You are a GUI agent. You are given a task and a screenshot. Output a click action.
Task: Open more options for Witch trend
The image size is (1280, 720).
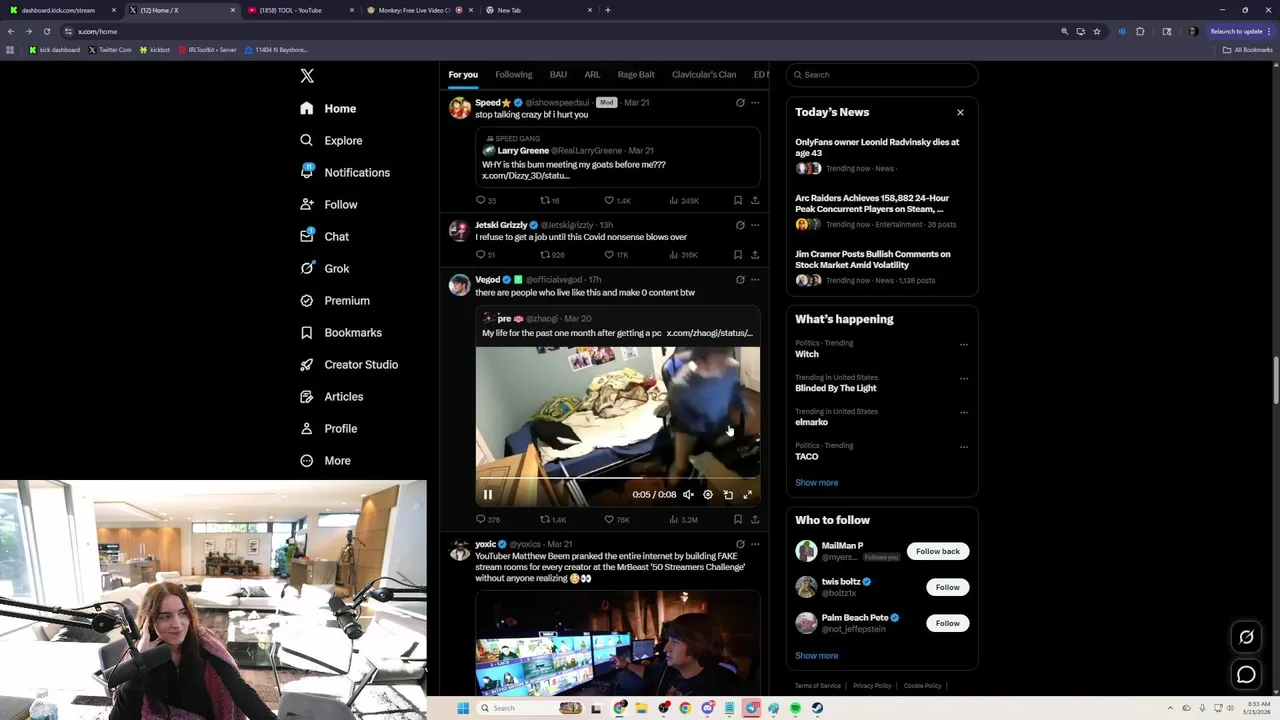point(964,345)
